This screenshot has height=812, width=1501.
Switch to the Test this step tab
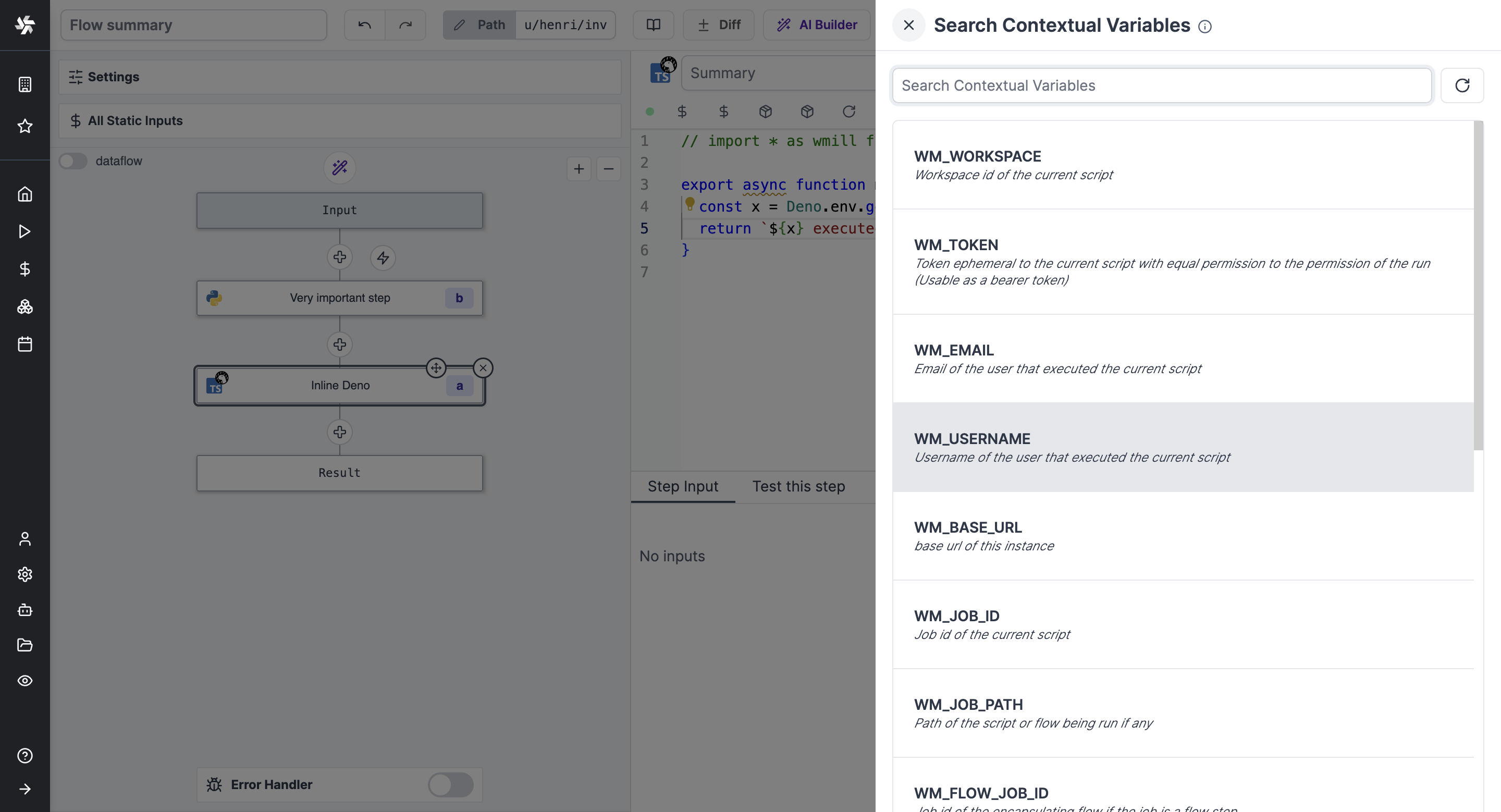pos(798,486)
